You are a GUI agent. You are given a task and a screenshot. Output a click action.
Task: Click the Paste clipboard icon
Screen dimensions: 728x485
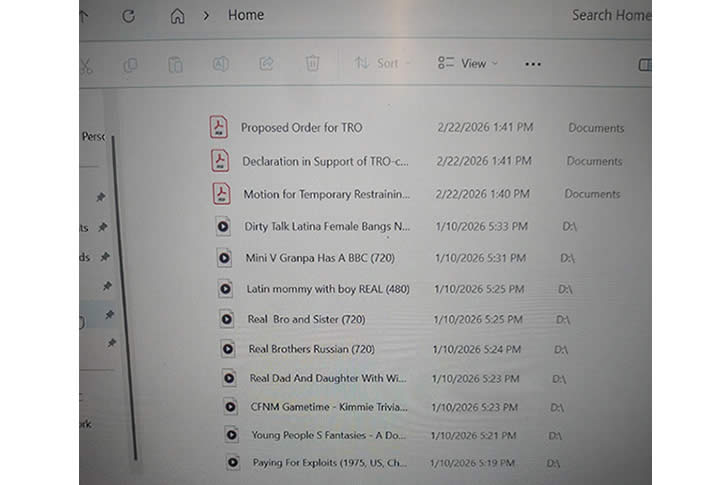coord(175,64)
